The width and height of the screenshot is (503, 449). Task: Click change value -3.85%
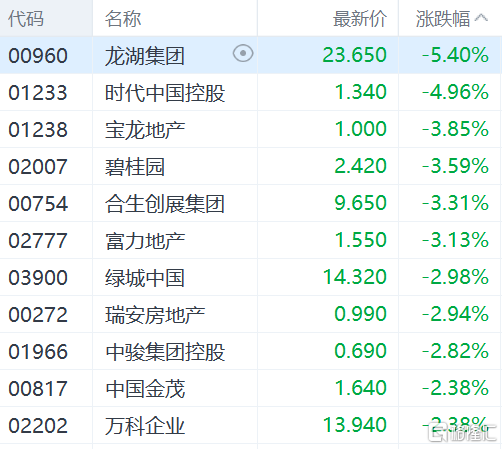point(455,129)
